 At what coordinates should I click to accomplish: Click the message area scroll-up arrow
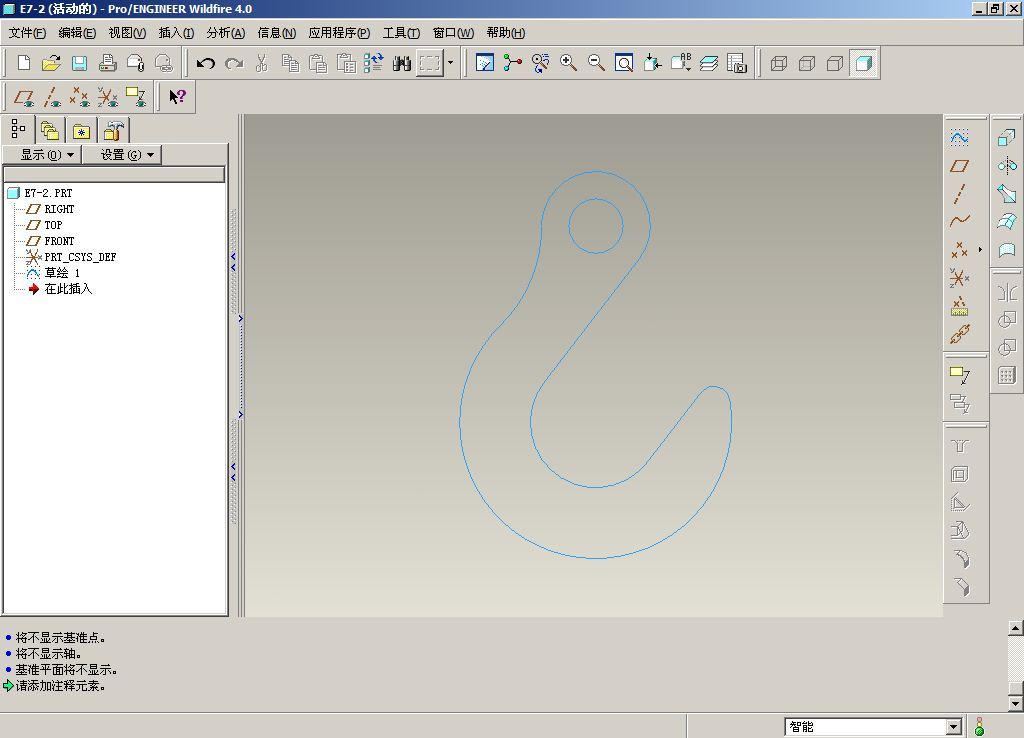coord(1016,628)
